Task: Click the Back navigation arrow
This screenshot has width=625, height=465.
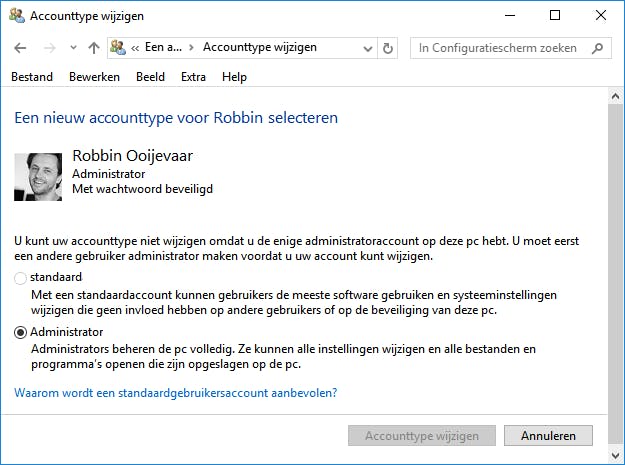Action: coord(21,48)
